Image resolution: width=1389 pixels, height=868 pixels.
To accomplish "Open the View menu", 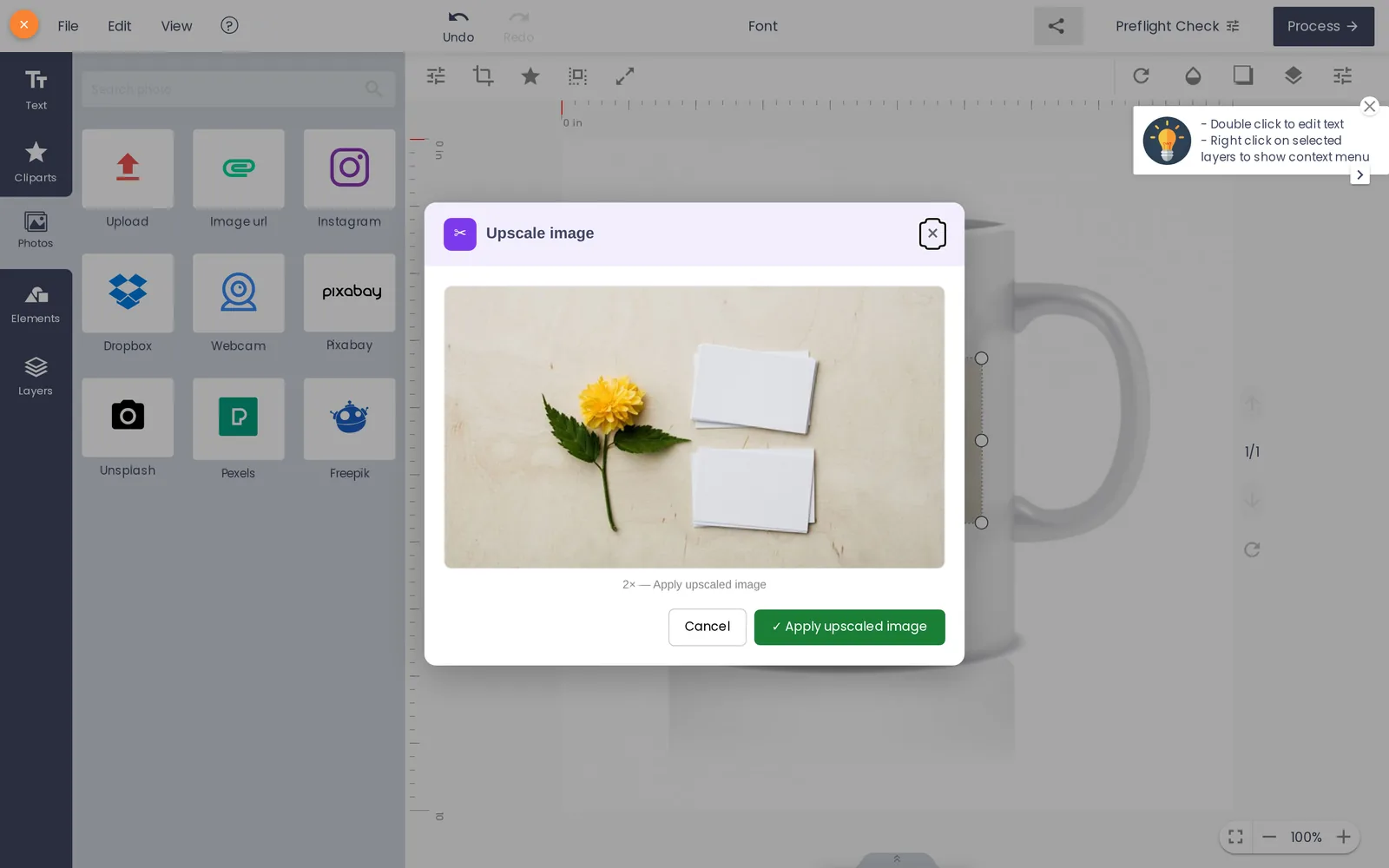I will click(176, 26).
